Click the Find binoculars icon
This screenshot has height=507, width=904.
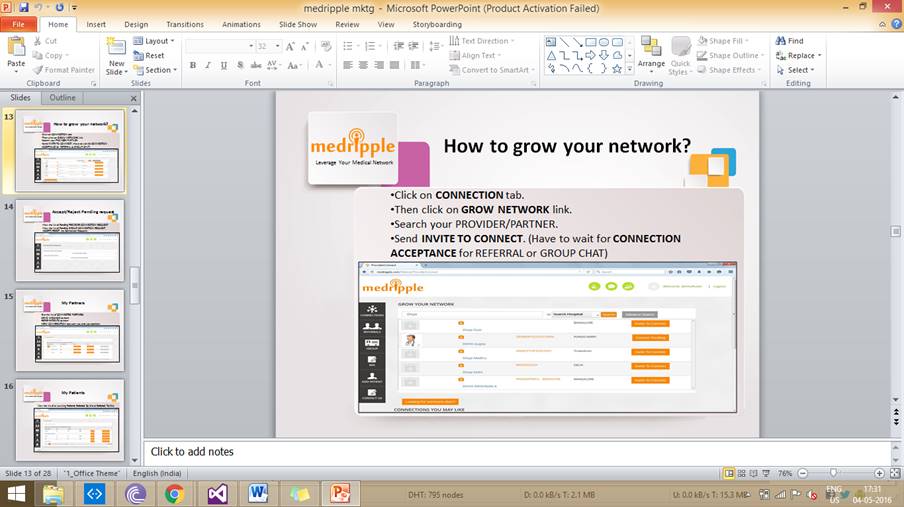pos(780,41)
